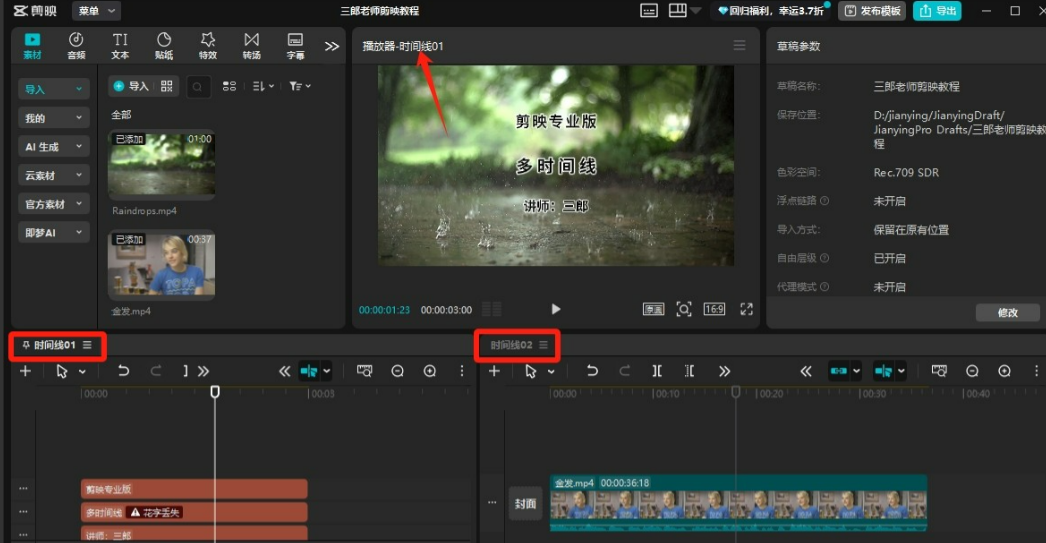Expand the 导入 sidebar section
The image size is (1046, 543).
tap(53, 89)
